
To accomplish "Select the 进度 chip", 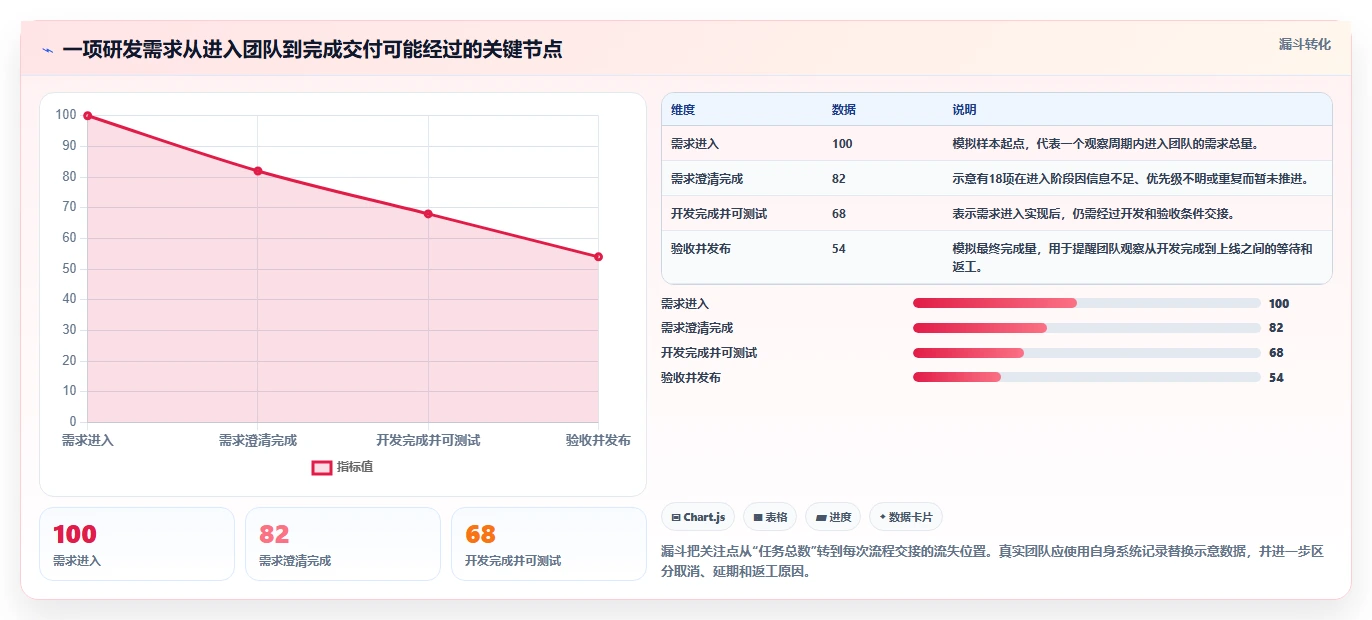I will pyautogui.click(x=833, y=517).
